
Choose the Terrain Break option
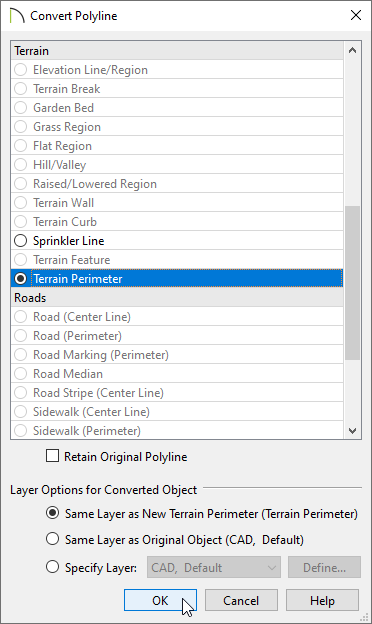coord(21,89)
